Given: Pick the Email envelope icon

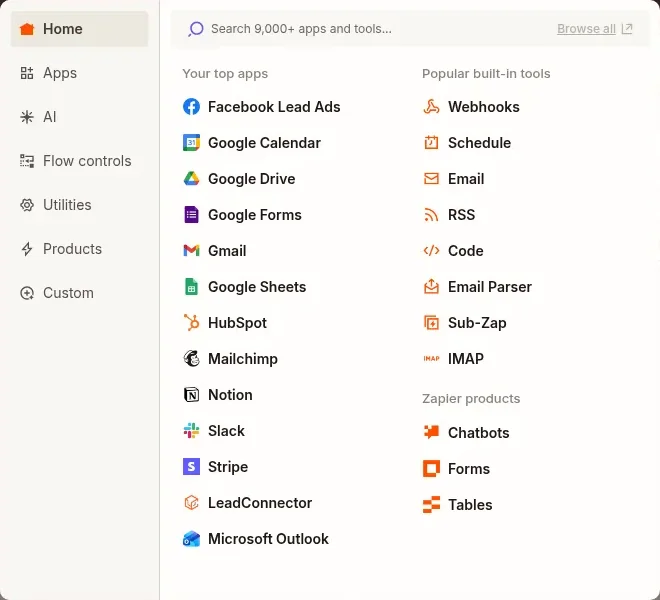Looking at the screenshot, I should [x=431, y=179].
